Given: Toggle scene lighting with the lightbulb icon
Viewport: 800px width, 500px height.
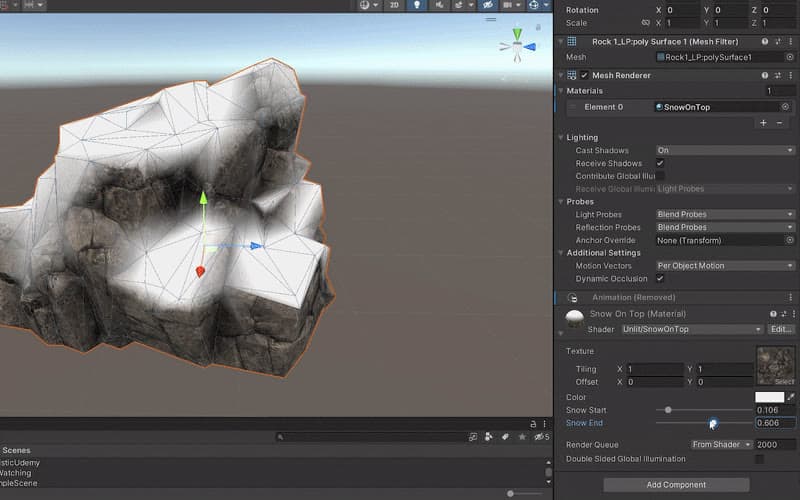Looking at the screenshot, I should [416, 5].
